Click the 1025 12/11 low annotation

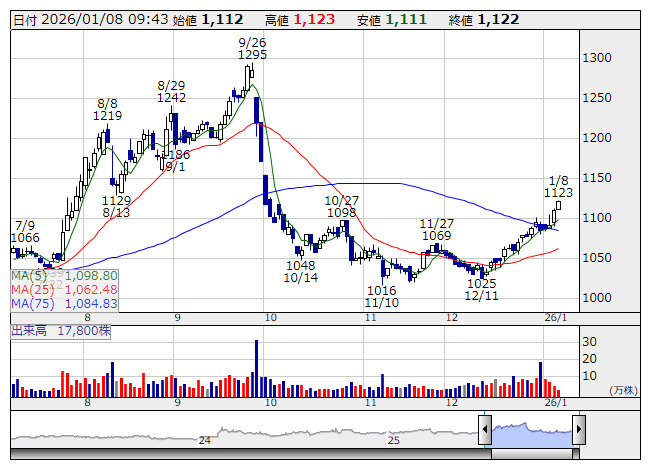click(x=481, y=290)
